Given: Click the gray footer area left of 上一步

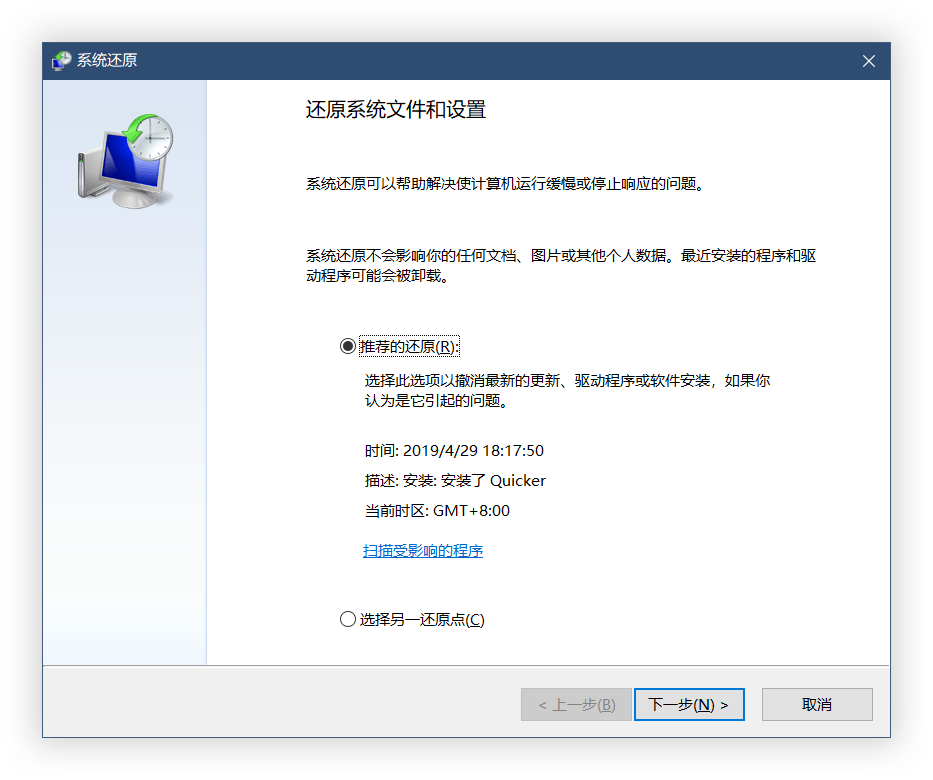Looking at the screenshot, I should point(281,702).
